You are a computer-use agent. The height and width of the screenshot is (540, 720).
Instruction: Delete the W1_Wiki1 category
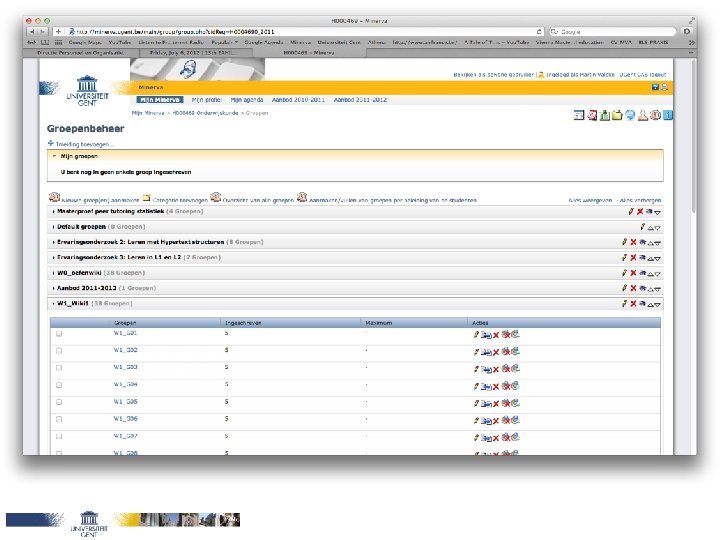click(633, 304)
